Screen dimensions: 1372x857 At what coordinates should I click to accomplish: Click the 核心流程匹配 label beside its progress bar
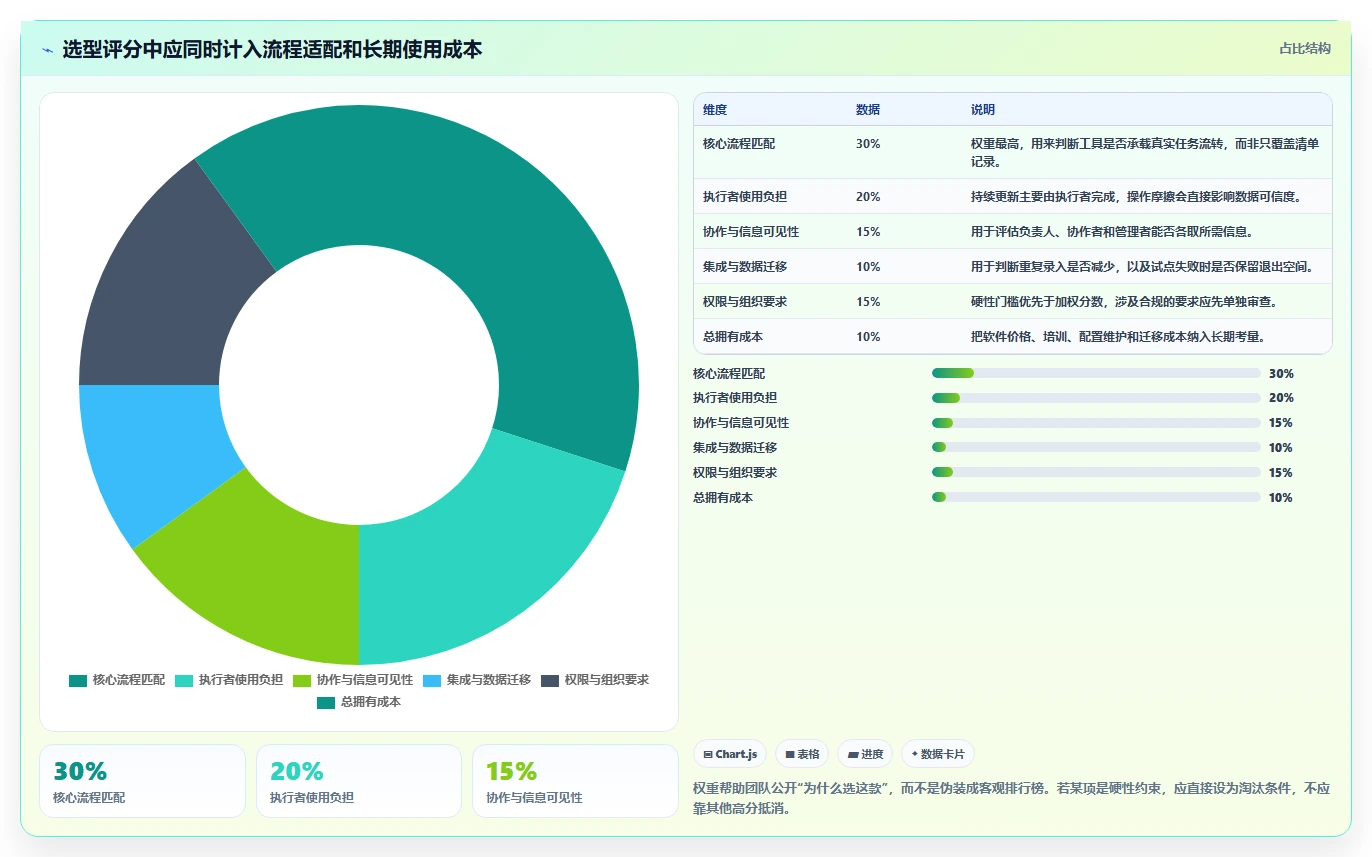click(729, 373)
